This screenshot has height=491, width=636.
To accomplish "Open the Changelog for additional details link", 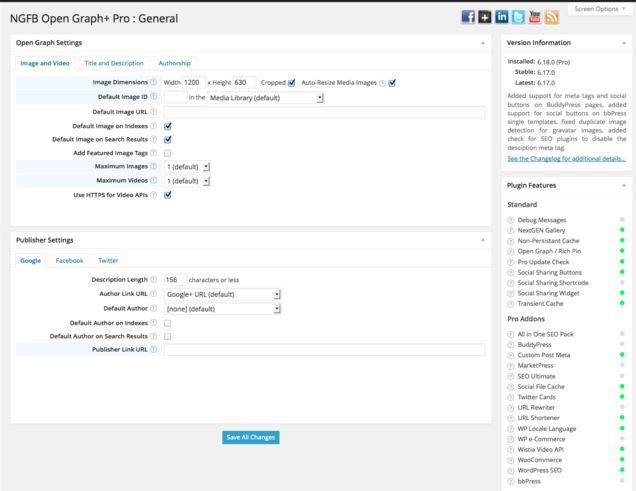I will click(566, 159).
